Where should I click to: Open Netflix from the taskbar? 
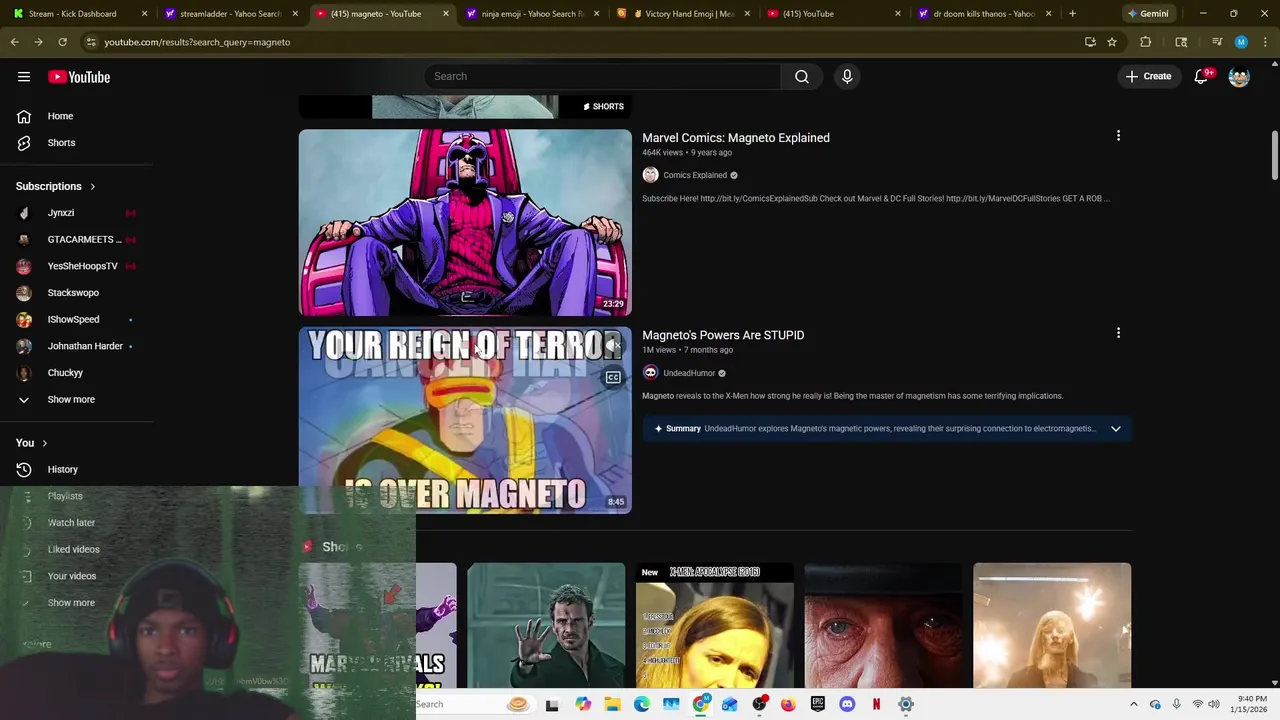tap(876, 704)
